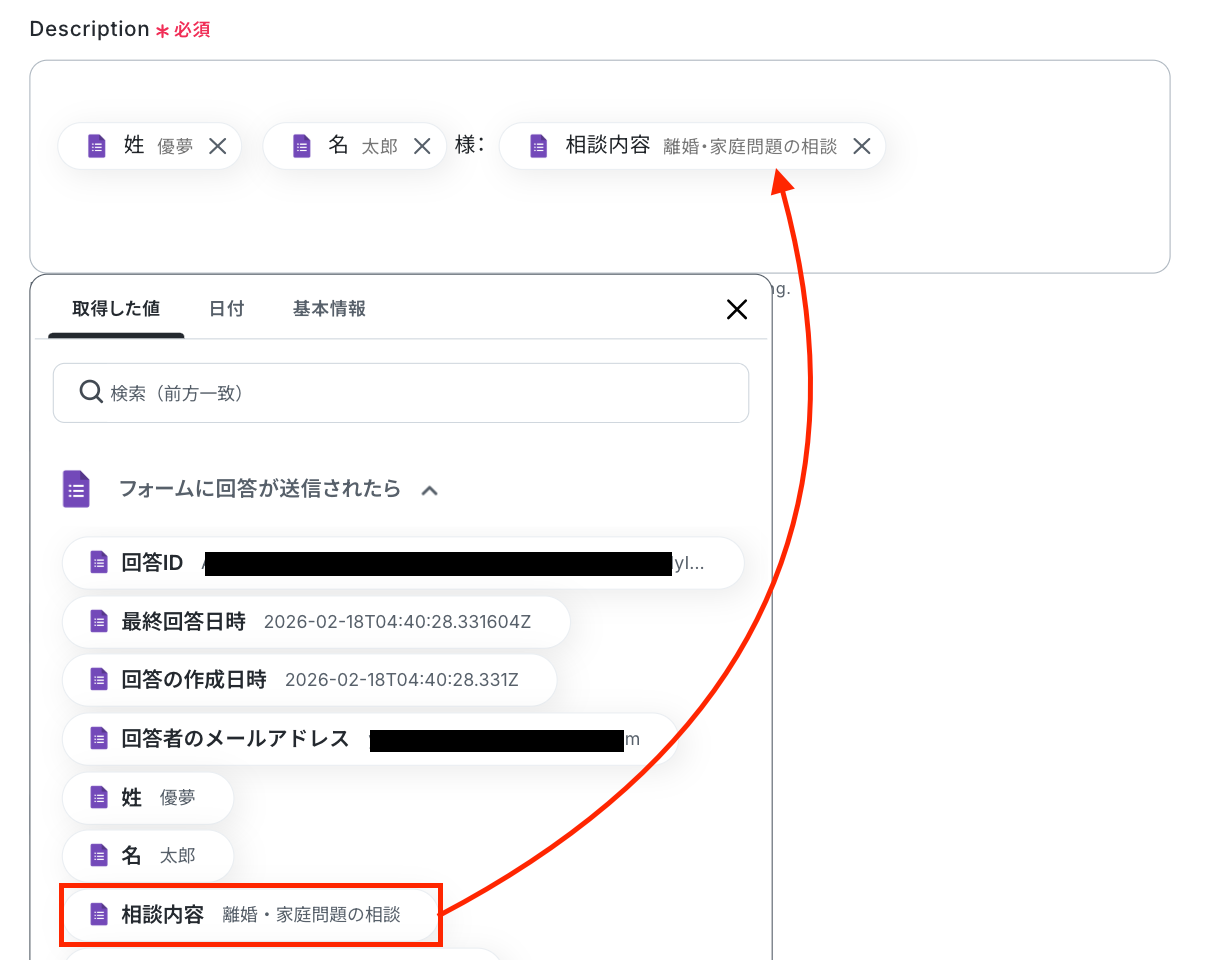Click the form icon in 最終回答日時 row
The width and height of the screenshot is (1230, 960).
point(98,622)
